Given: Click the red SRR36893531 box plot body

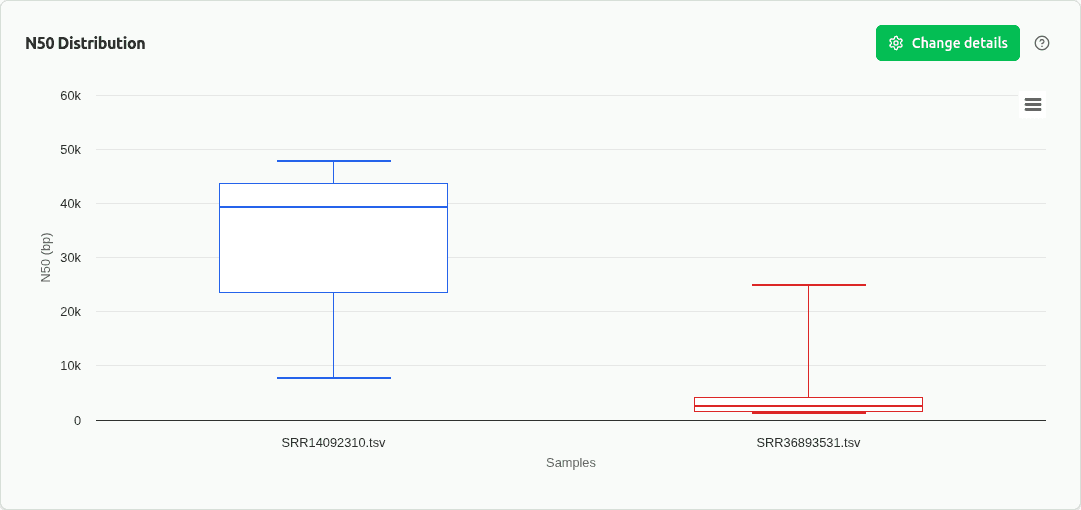Looking at the screenshot, I should click(808, 402).
